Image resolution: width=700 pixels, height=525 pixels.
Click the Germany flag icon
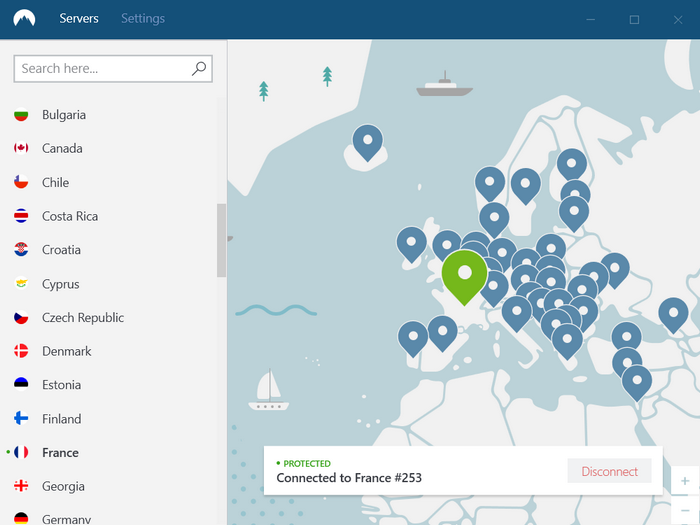tap(21, 519)
